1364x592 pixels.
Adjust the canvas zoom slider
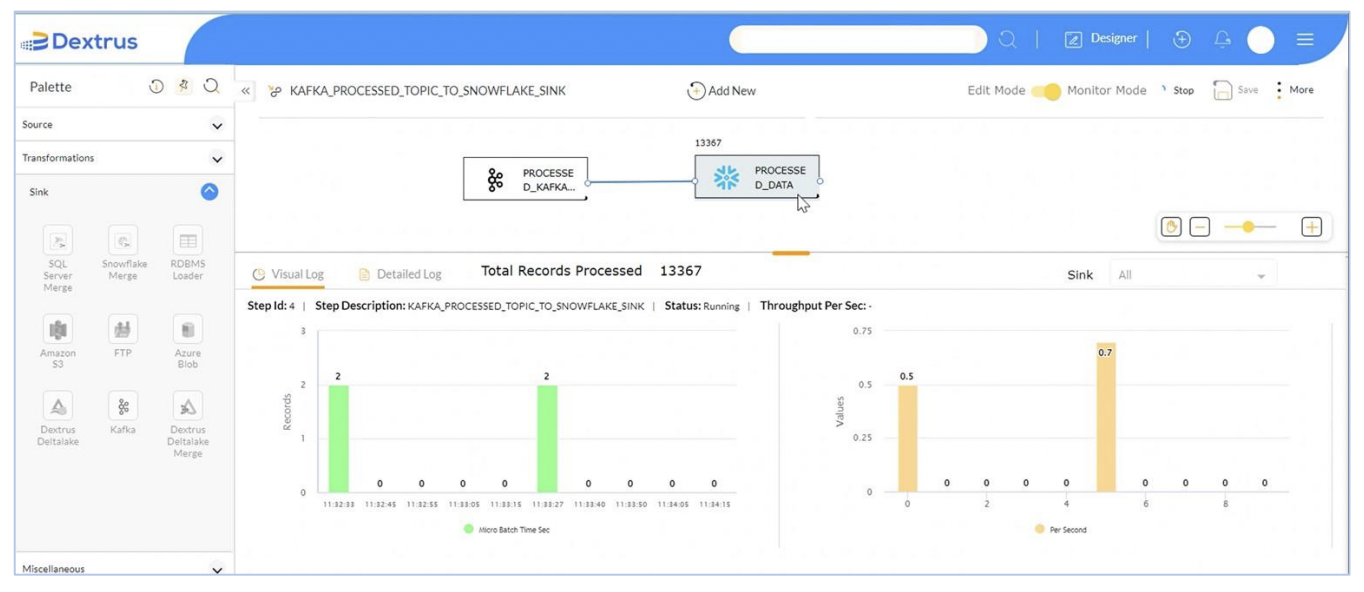coord(1250,227)
